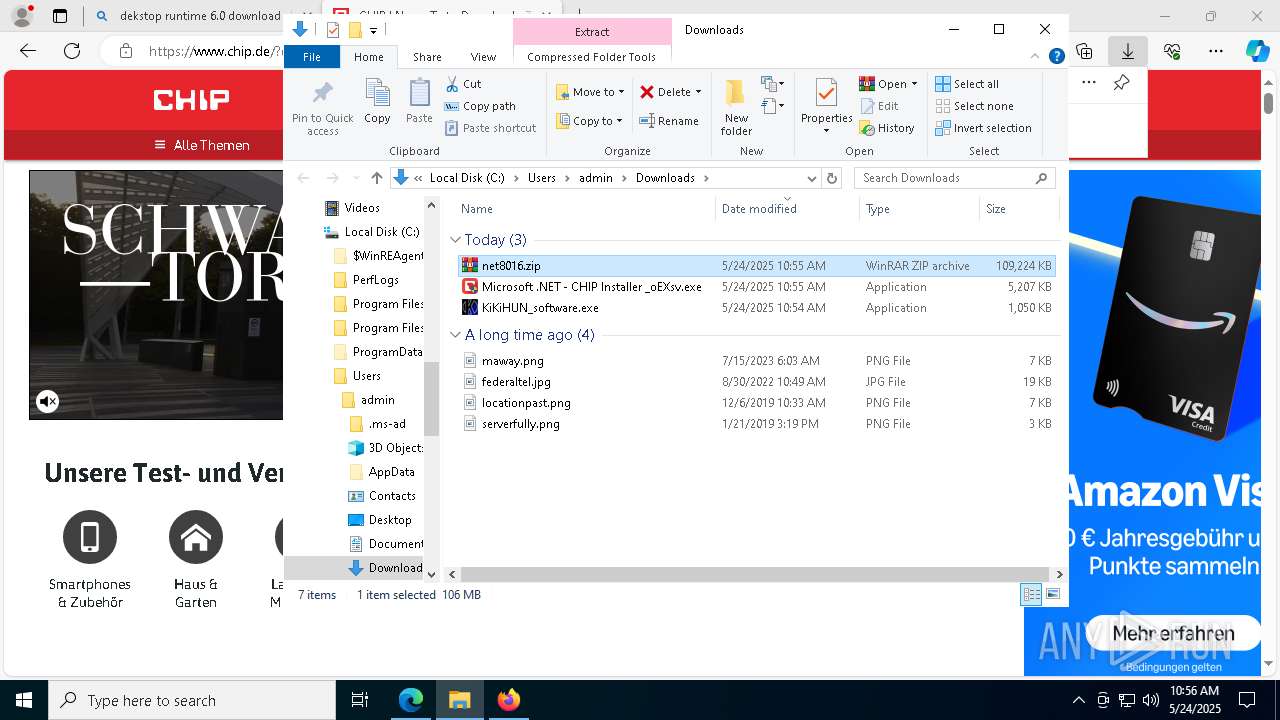
Task: Open the Copy to dropdown
Action: 589,121
